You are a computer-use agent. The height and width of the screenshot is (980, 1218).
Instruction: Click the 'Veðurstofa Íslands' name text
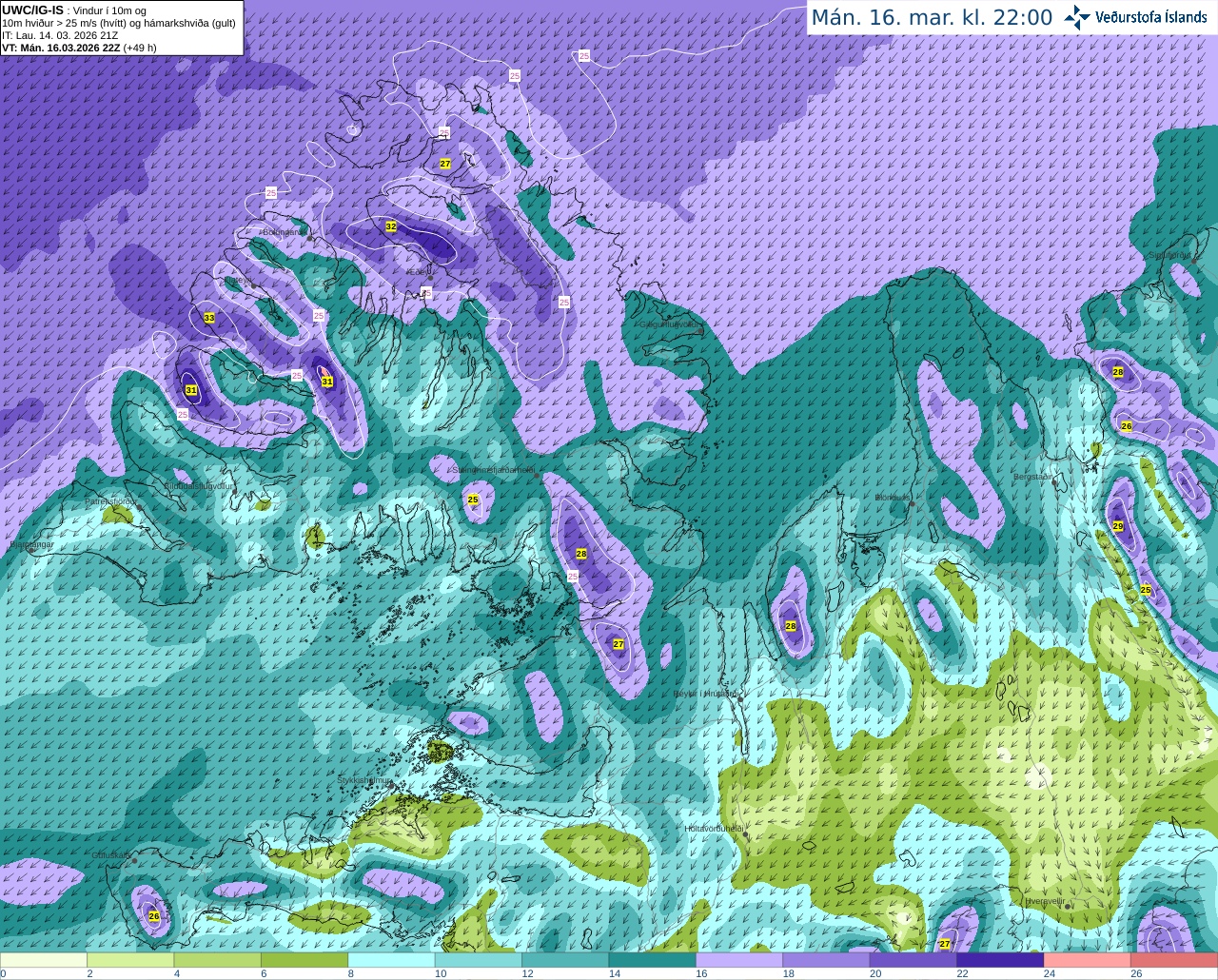coord(1151,17)
